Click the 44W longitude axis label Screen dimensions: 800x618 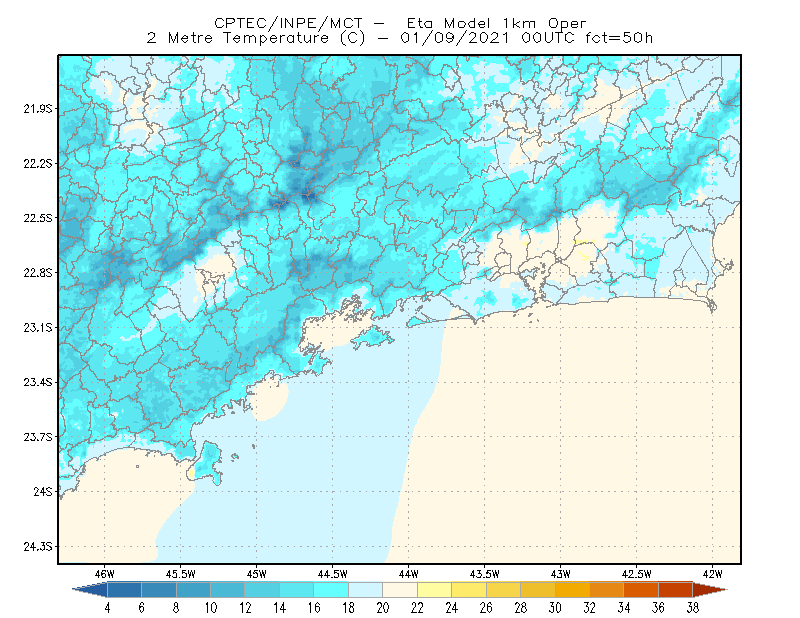(408, 574)
